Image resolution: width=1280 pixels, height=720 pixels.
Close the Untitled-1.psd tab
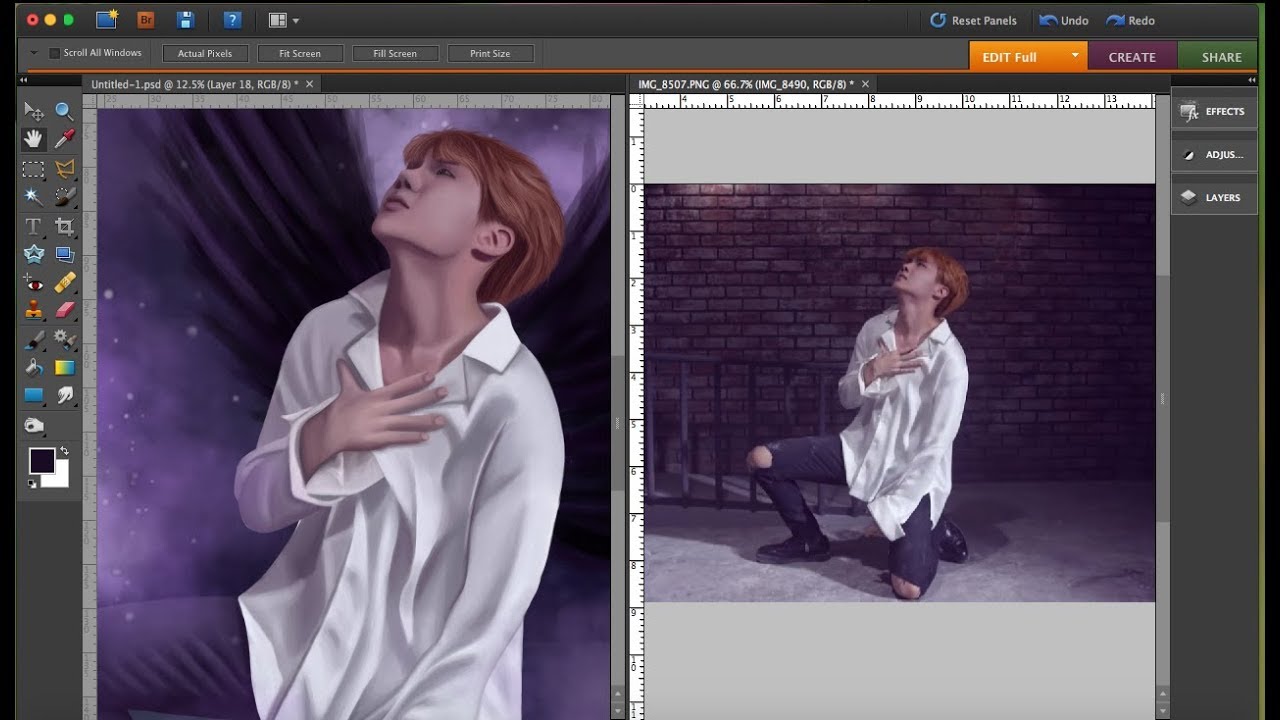309,84
